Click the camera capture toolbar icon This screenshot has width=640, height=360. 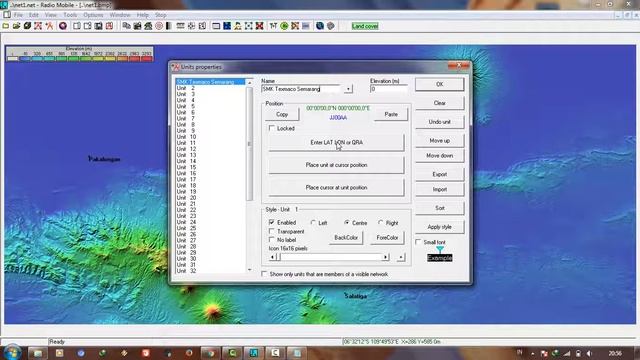click(138, 26)
